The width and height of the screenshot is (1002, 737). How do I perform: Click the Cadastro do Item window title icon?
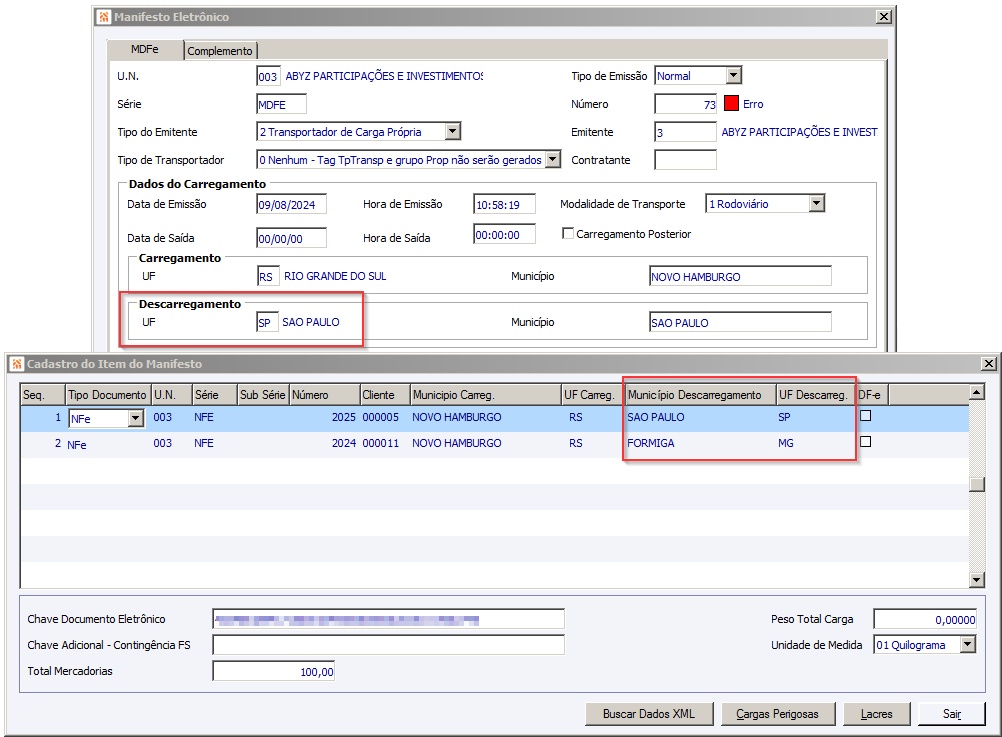click(x=17, y=364)
